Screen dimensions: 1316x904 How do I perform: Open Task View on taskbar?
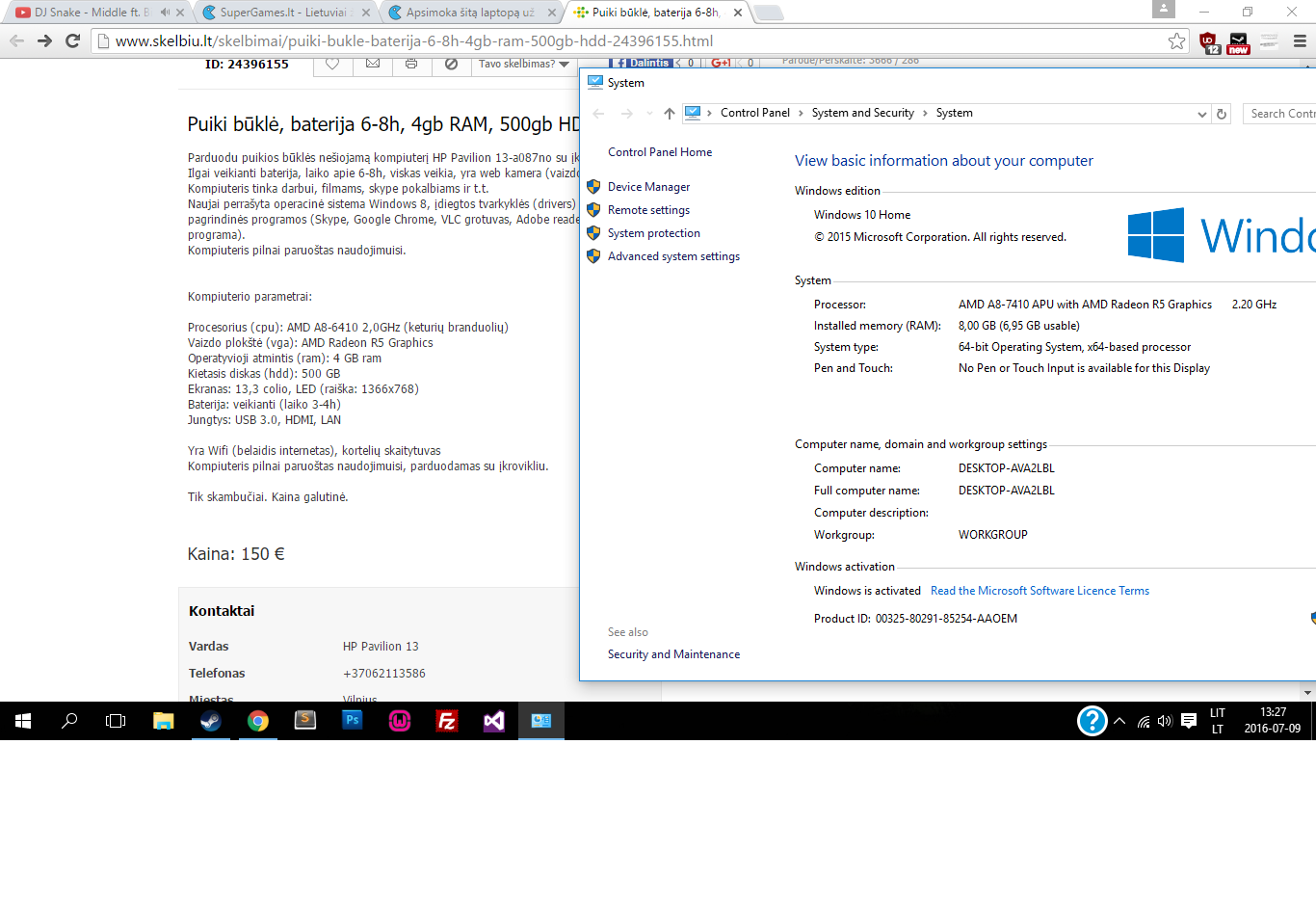(116, 721)
